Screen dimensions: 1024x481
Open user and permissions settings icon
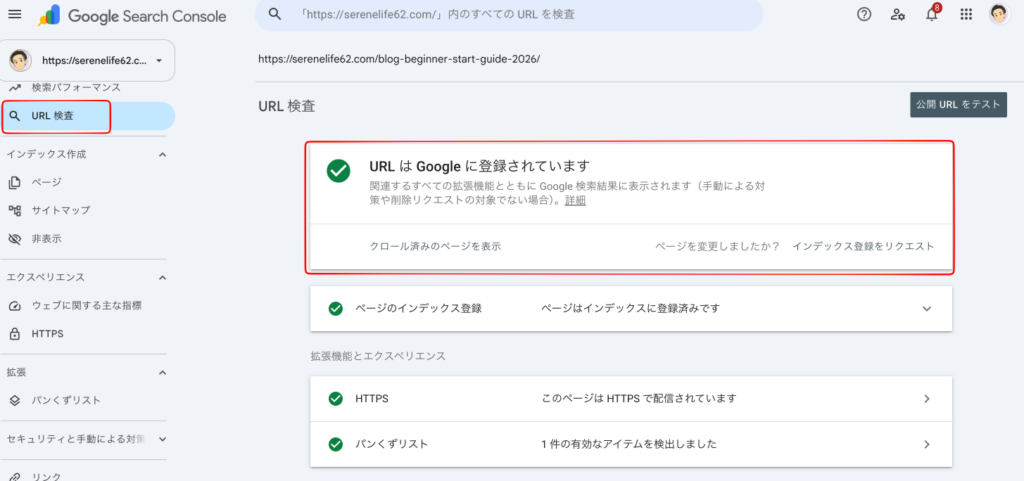click(898, 14)
